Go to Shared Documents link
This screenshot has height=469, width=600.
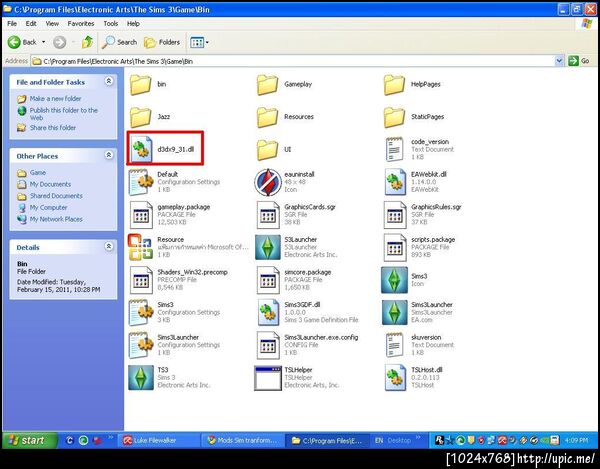click(56, 196)
